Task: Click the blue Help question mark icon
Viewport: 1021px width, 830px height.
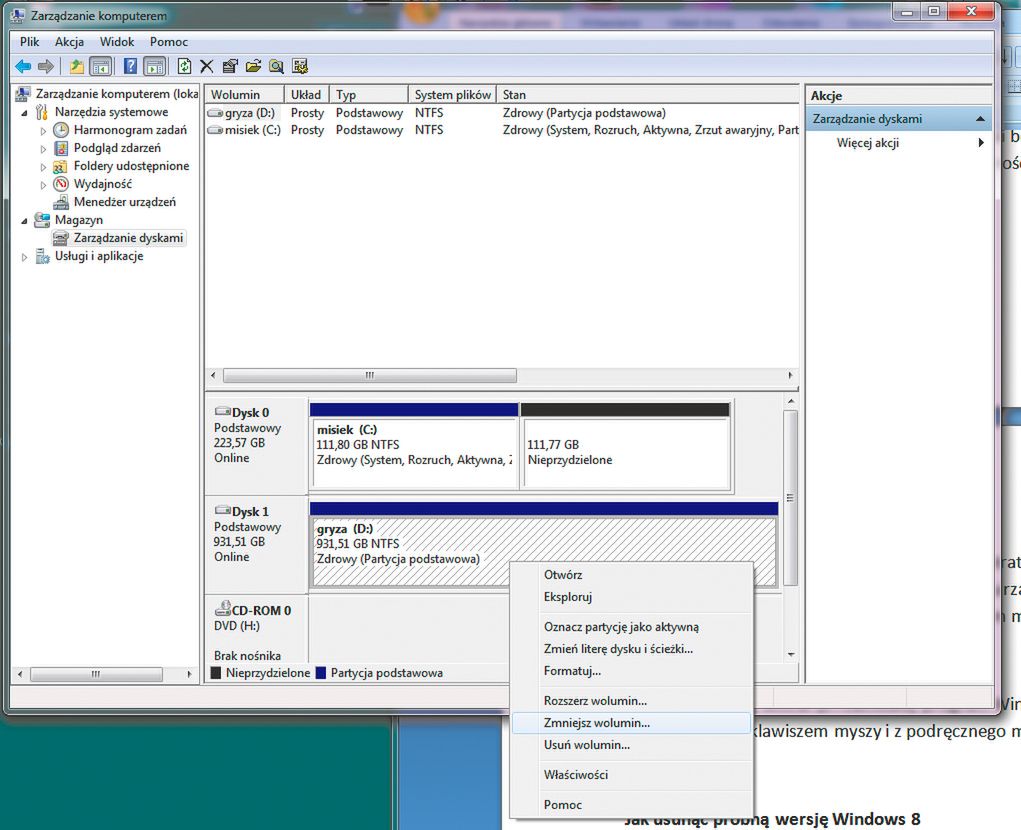Action: tap(130, 66)
